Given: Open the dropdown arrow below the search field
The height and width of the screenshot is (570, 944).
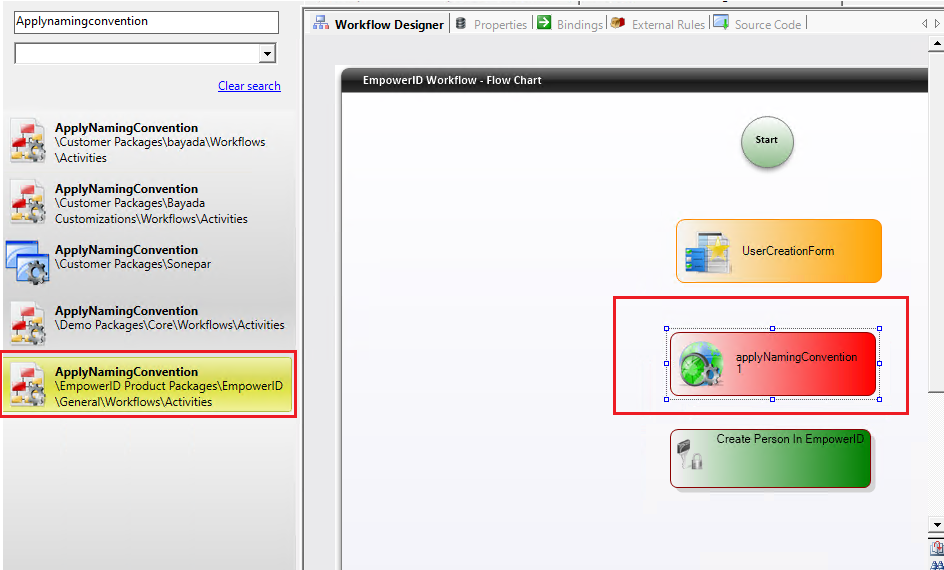Looking at the screenshot, I should [267, 54].
